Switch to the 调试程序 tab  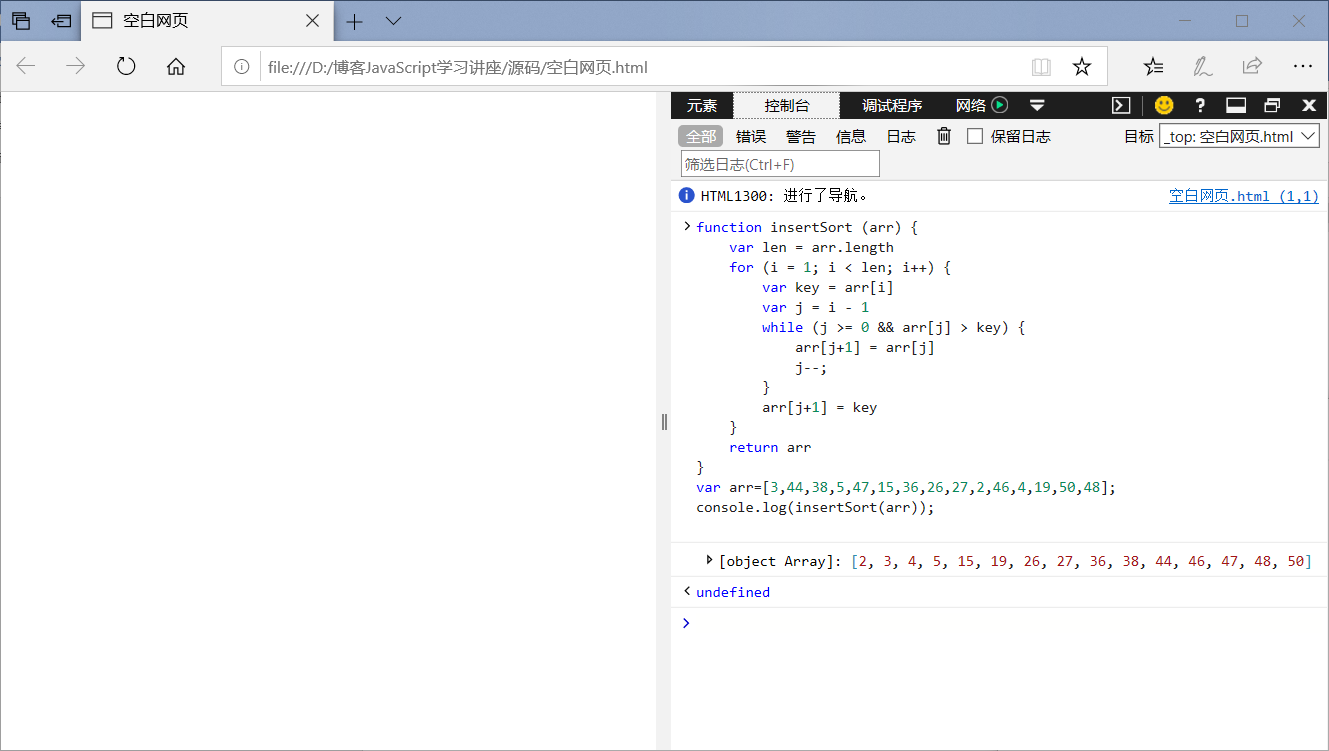pos(892,106)
